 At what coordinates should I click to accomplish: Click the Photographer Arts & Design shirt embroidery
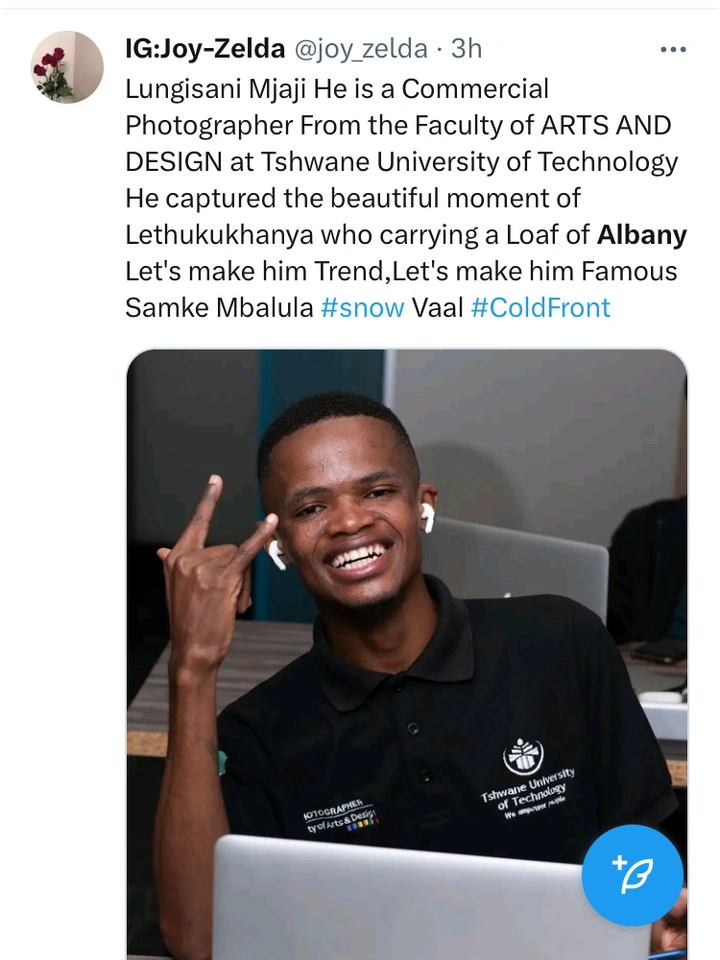coord(339,814)
